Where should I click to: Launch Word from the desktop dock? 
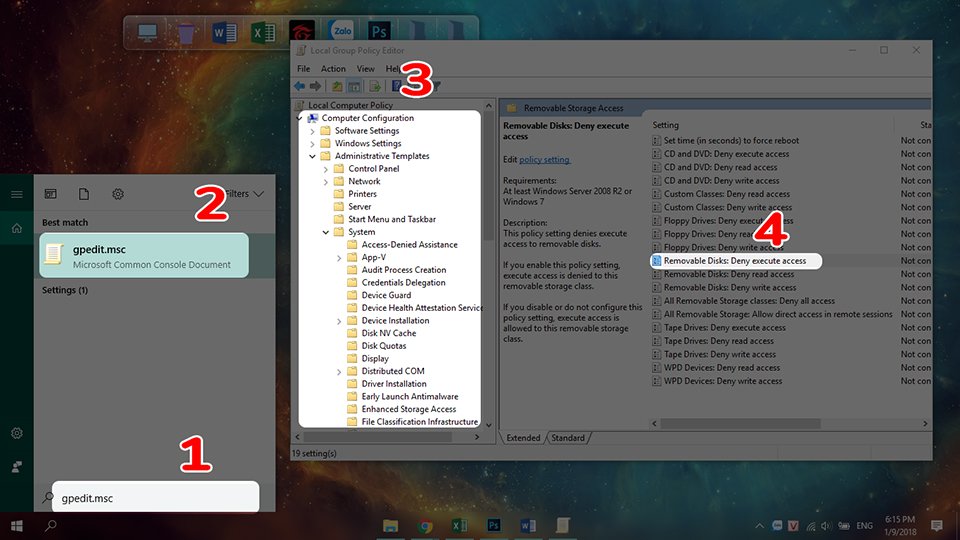click(x=224, y=32)
